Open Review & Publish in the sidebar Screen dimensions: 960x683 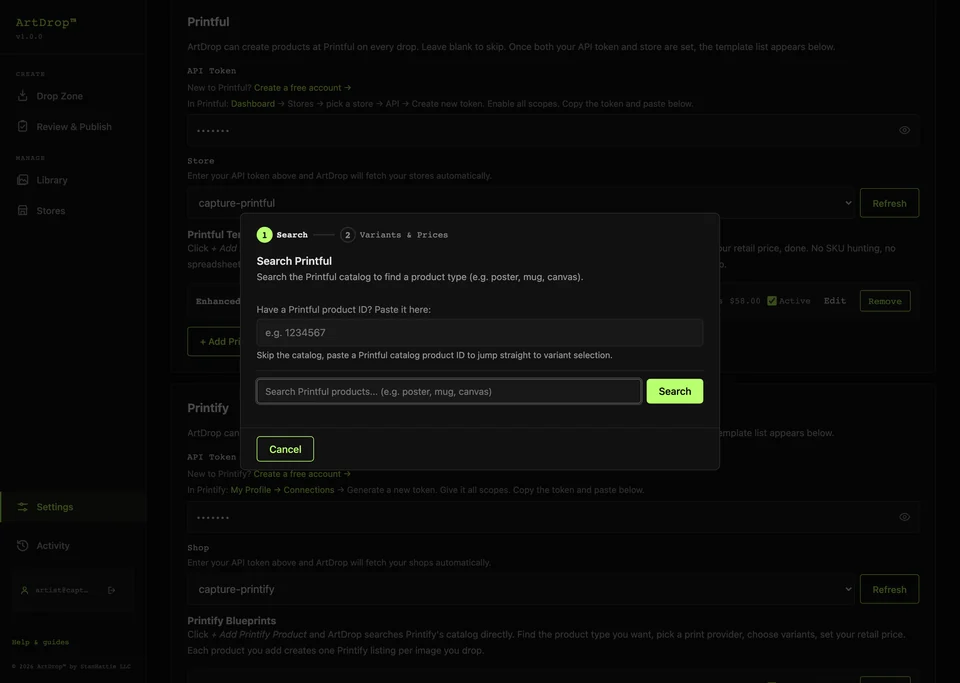[x=73, y=127]
